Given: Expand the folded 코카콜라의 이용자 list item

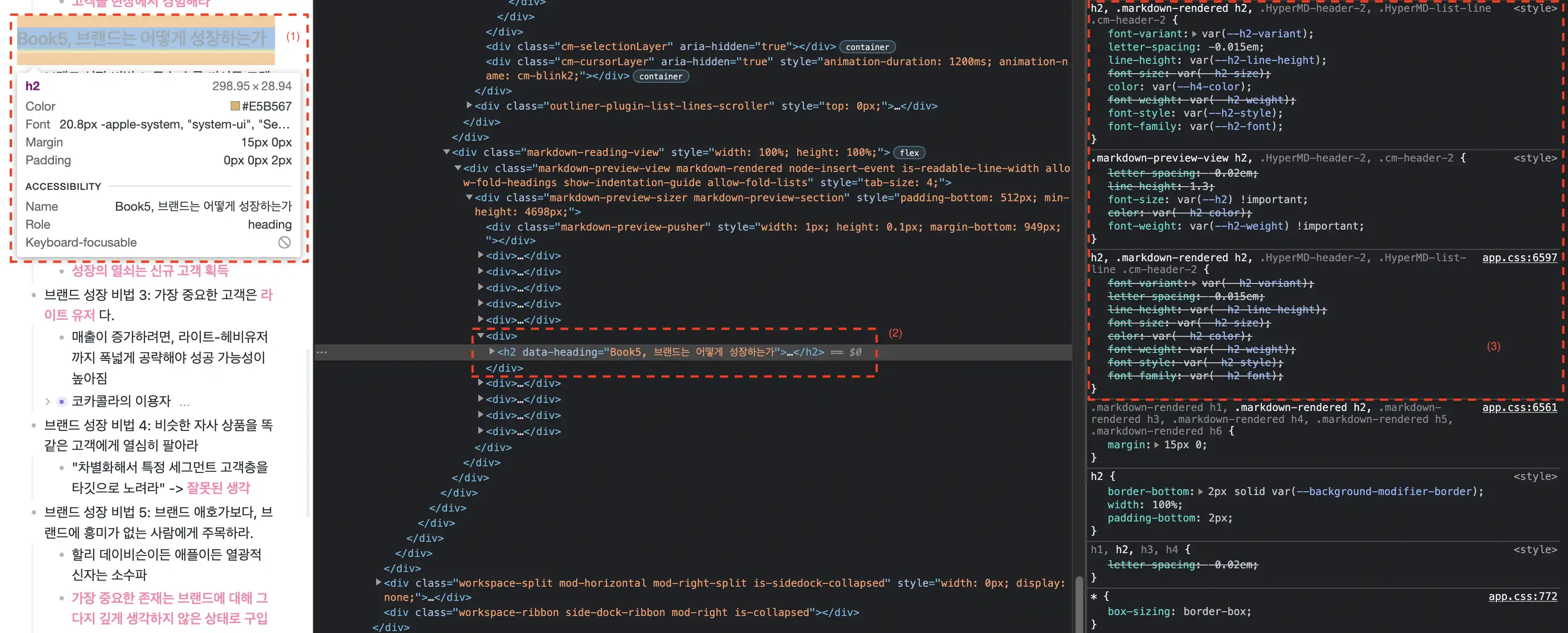Looking at the screenshot, I should [47, 402].
